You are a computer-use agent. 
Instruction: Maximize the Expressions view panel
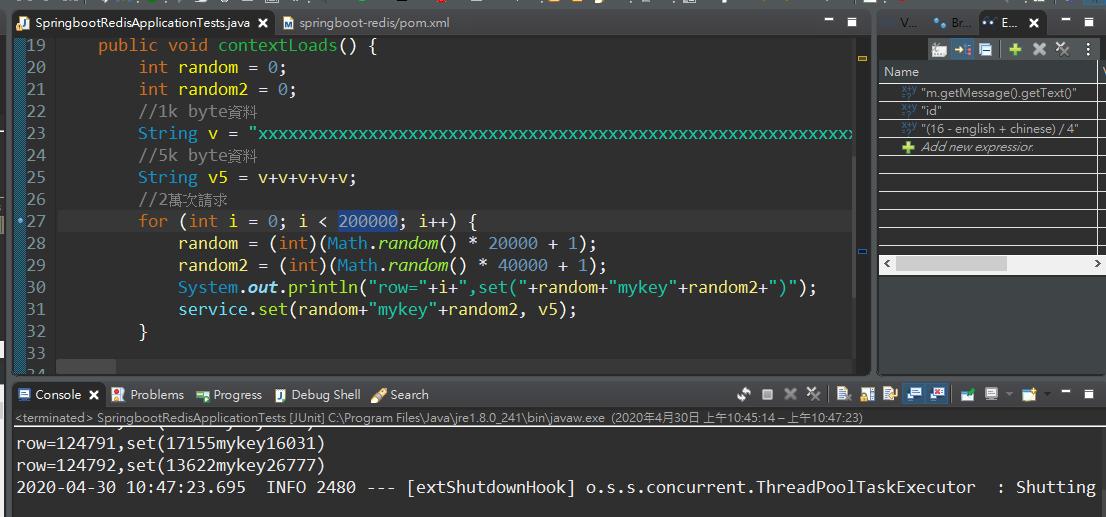tap(1089, 22)
